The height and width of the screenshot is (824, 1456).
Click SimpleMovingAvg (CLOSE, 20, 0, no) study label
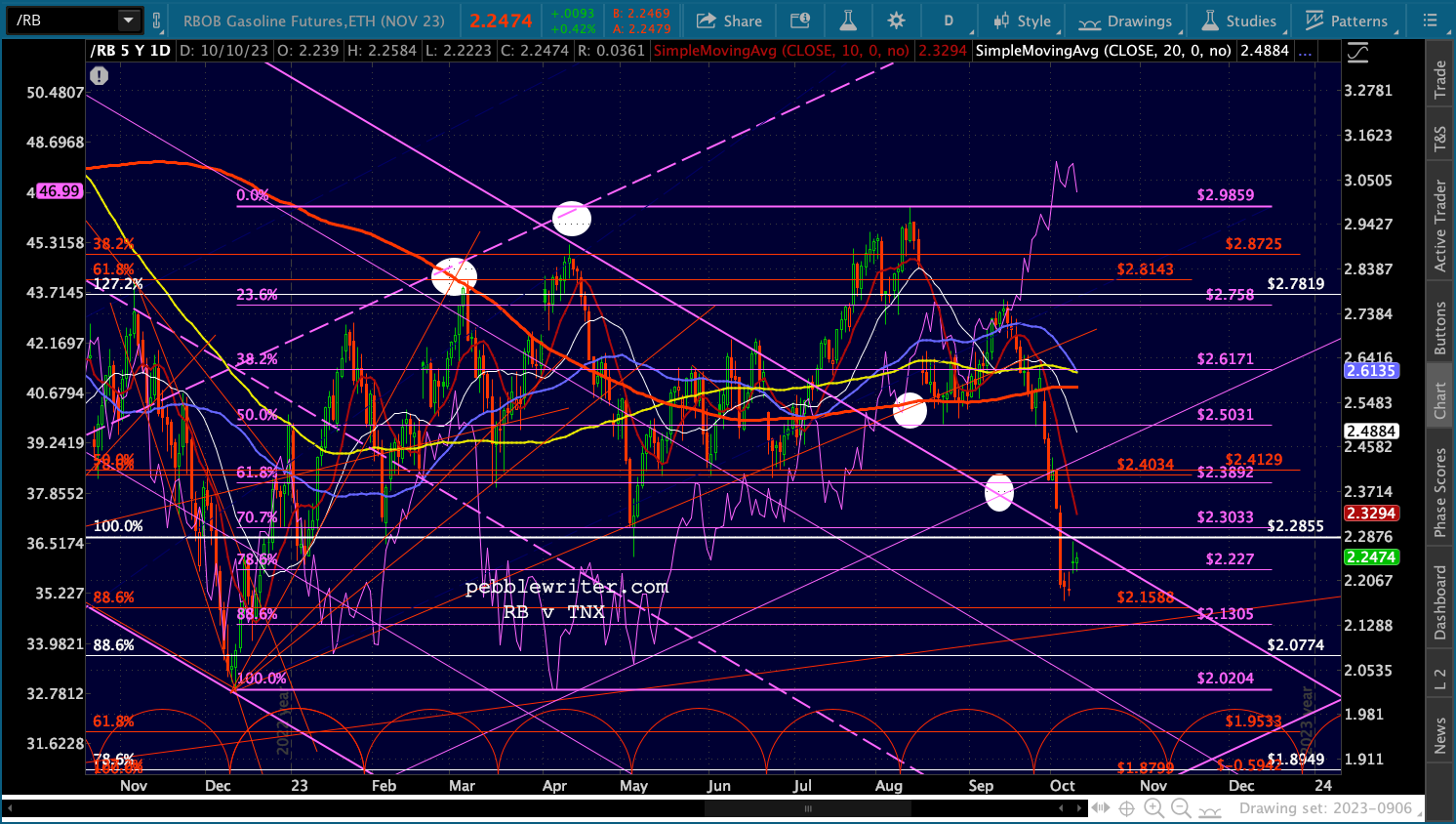tap(1103, 50)
